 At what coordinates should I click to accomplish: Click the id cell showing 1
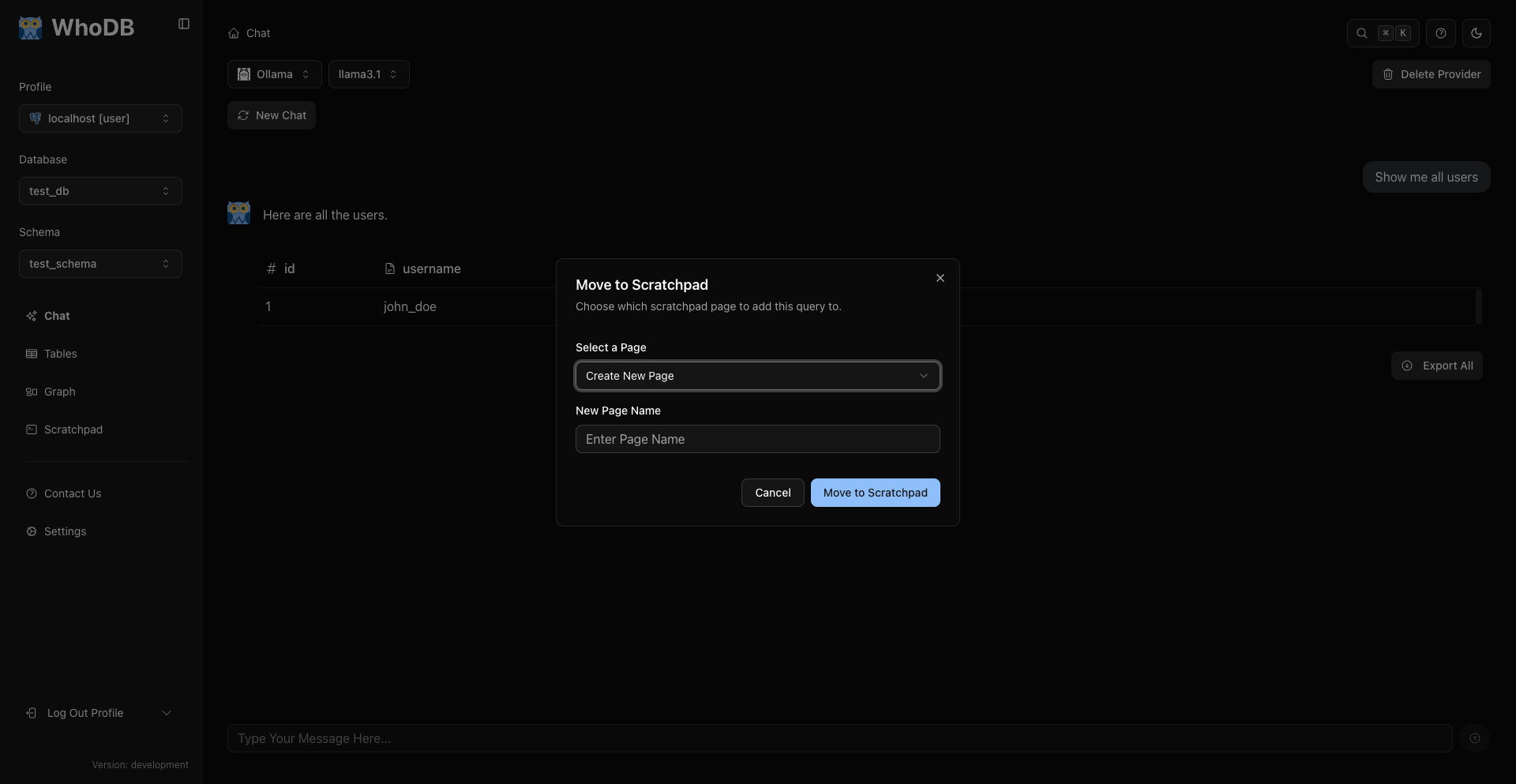(268, 306)
